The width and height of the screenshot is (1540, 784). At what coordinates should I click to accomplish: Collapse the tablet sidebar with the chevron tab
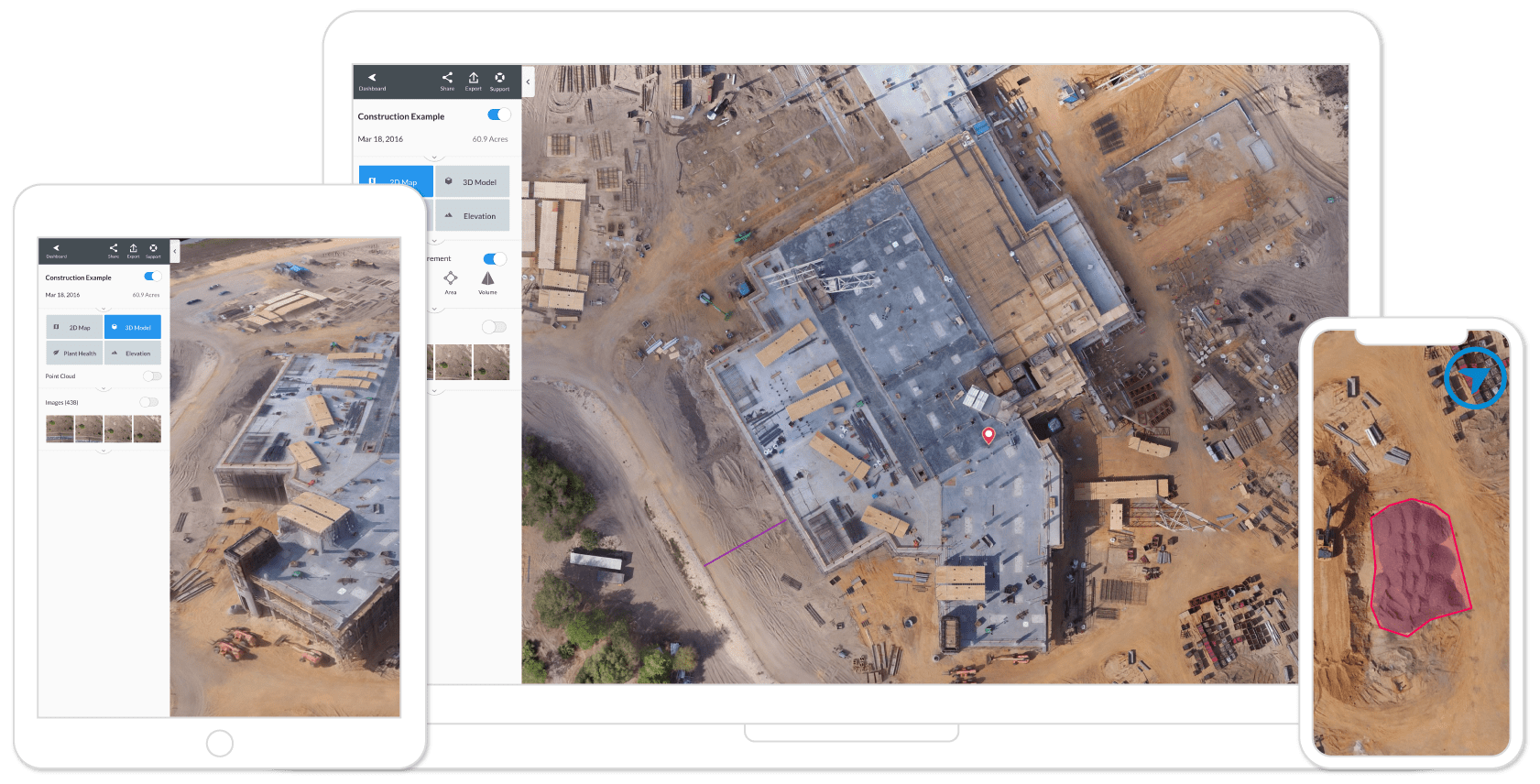pos(174,251)
